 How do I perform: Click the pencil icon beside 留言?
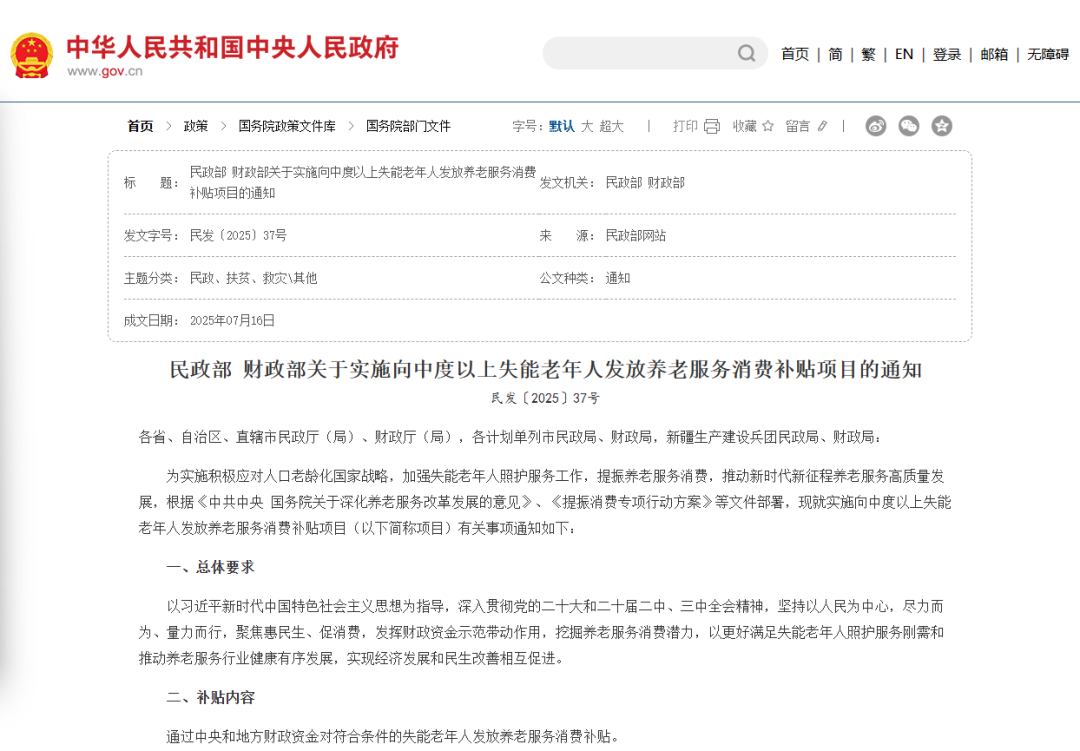tap(822, 126)
